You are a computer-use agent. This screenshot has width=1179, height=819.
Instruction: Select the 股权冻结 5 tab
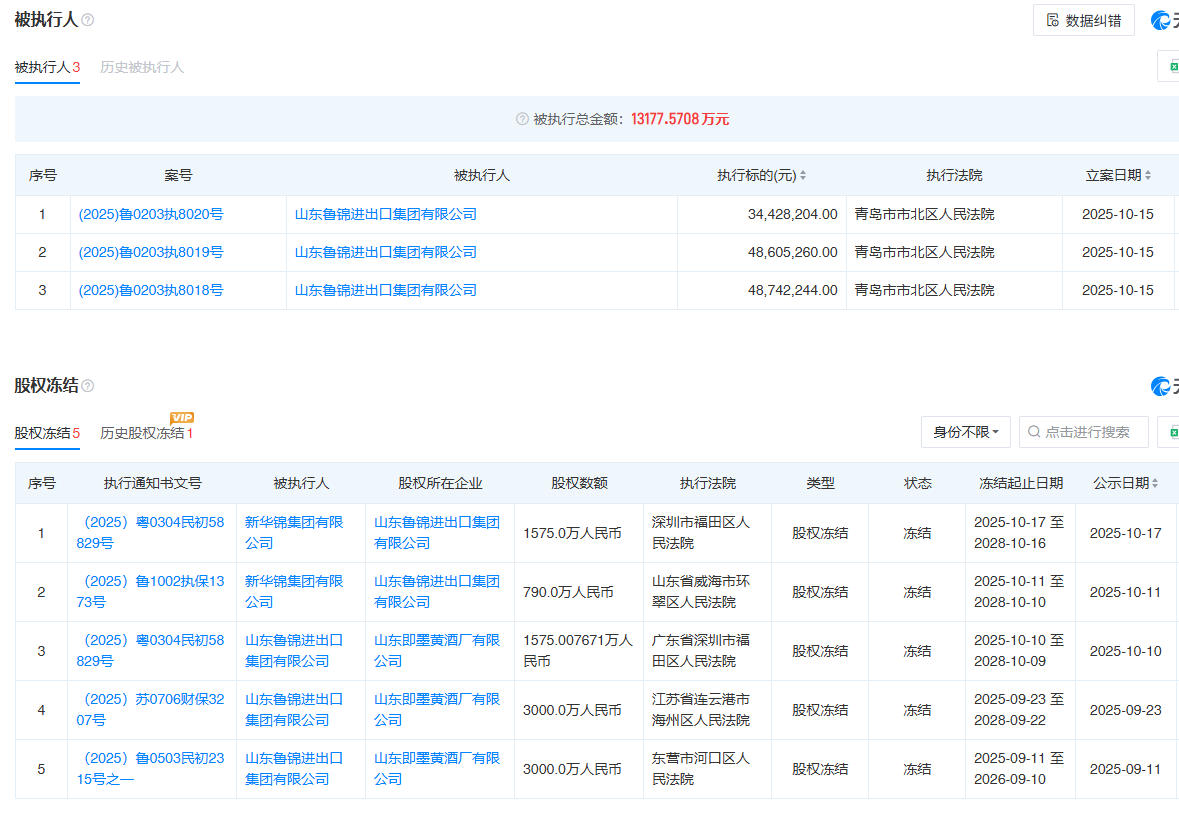click(x=46, y=433)
